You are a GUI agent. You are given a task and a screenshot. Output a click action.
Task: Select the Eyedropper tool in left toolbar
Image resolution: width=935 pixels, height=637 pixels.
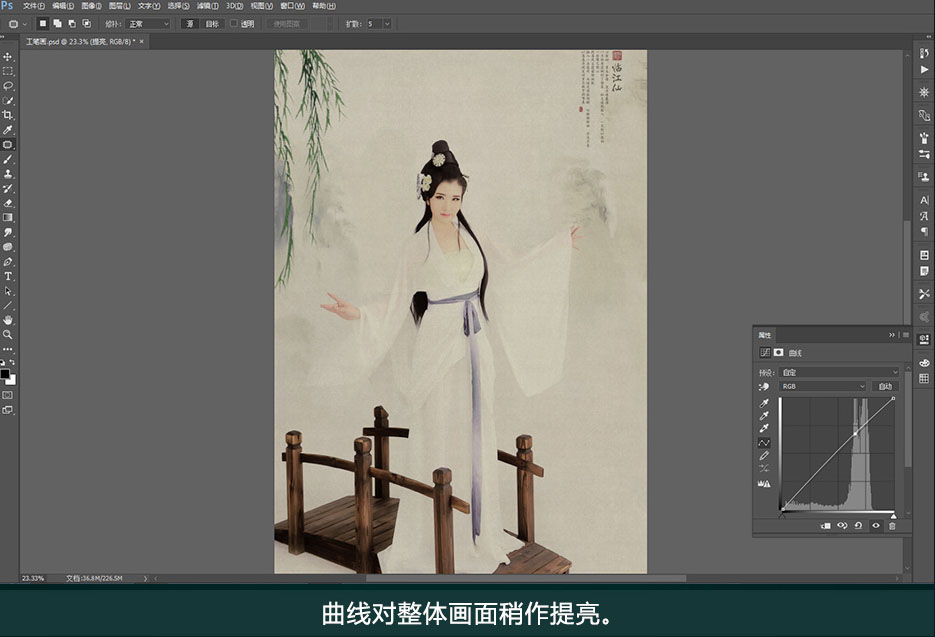[x=8, y=129]
